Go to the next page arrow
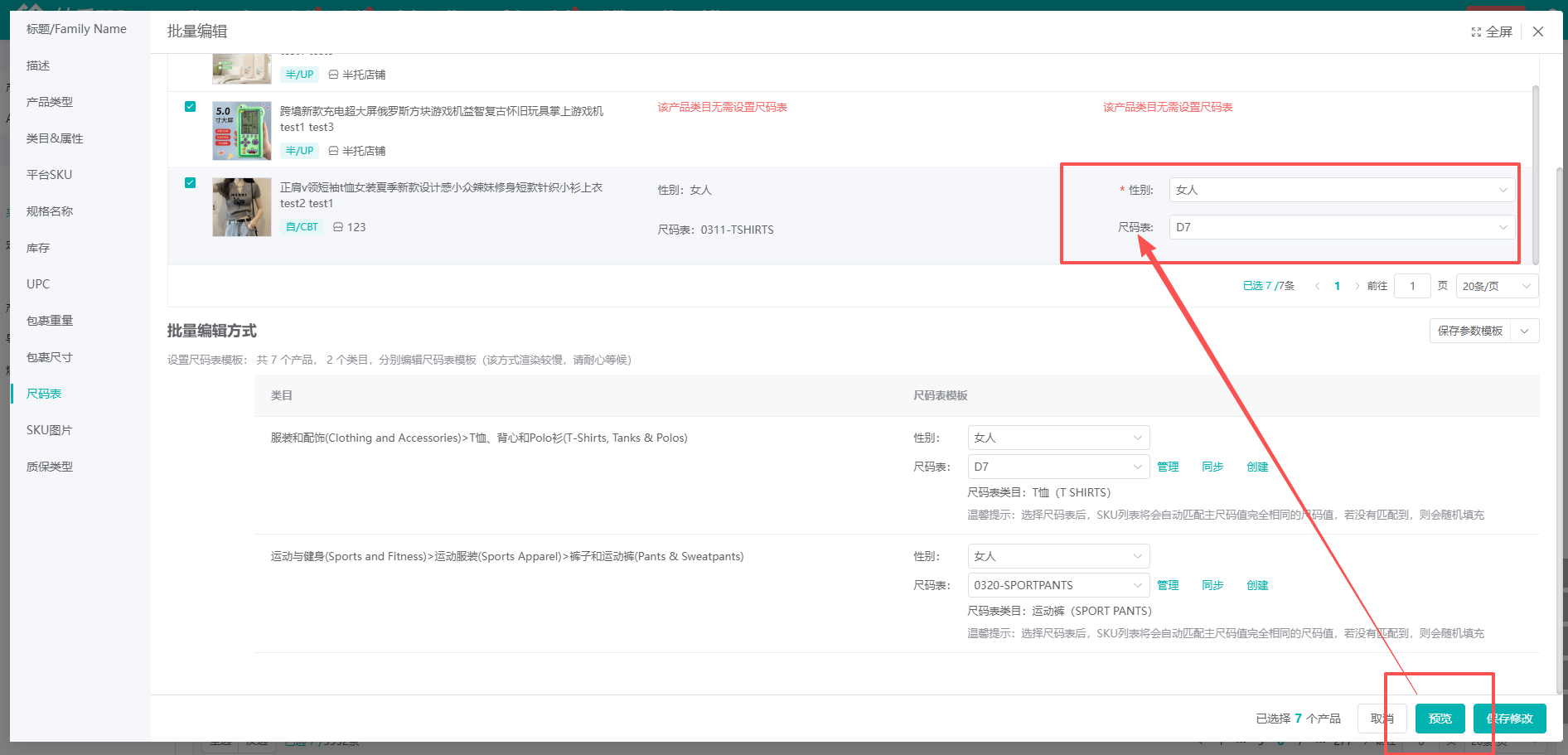This screenshot has height=755, width=1568. click(1357, 286)
